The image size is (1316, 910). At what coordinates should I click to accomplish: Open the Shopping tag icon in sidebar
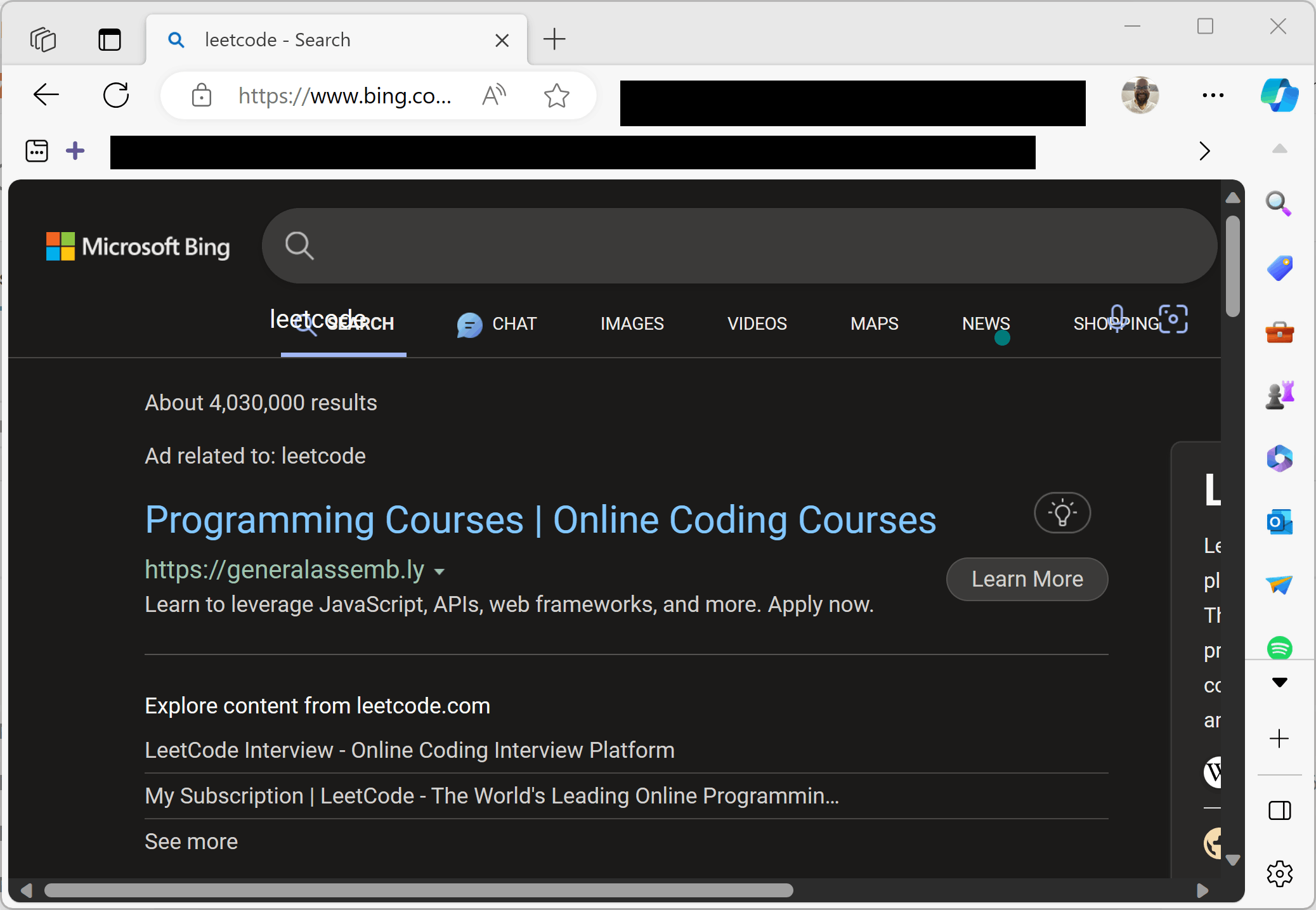tap(1279, 268)
